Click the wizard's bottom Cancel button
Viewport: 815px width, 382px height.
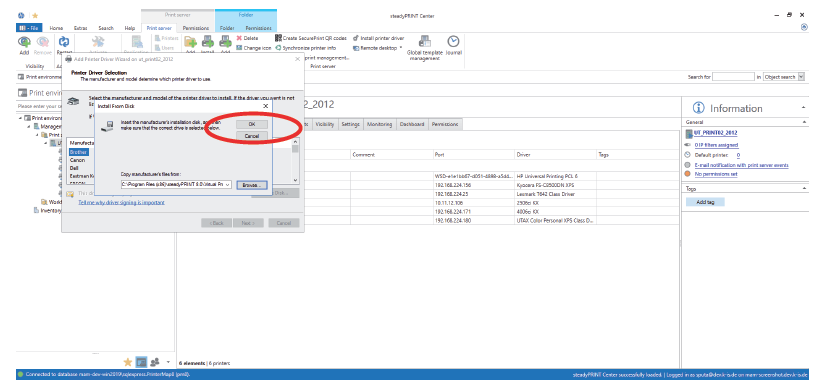pyautogui.click(x=284, y=222)
